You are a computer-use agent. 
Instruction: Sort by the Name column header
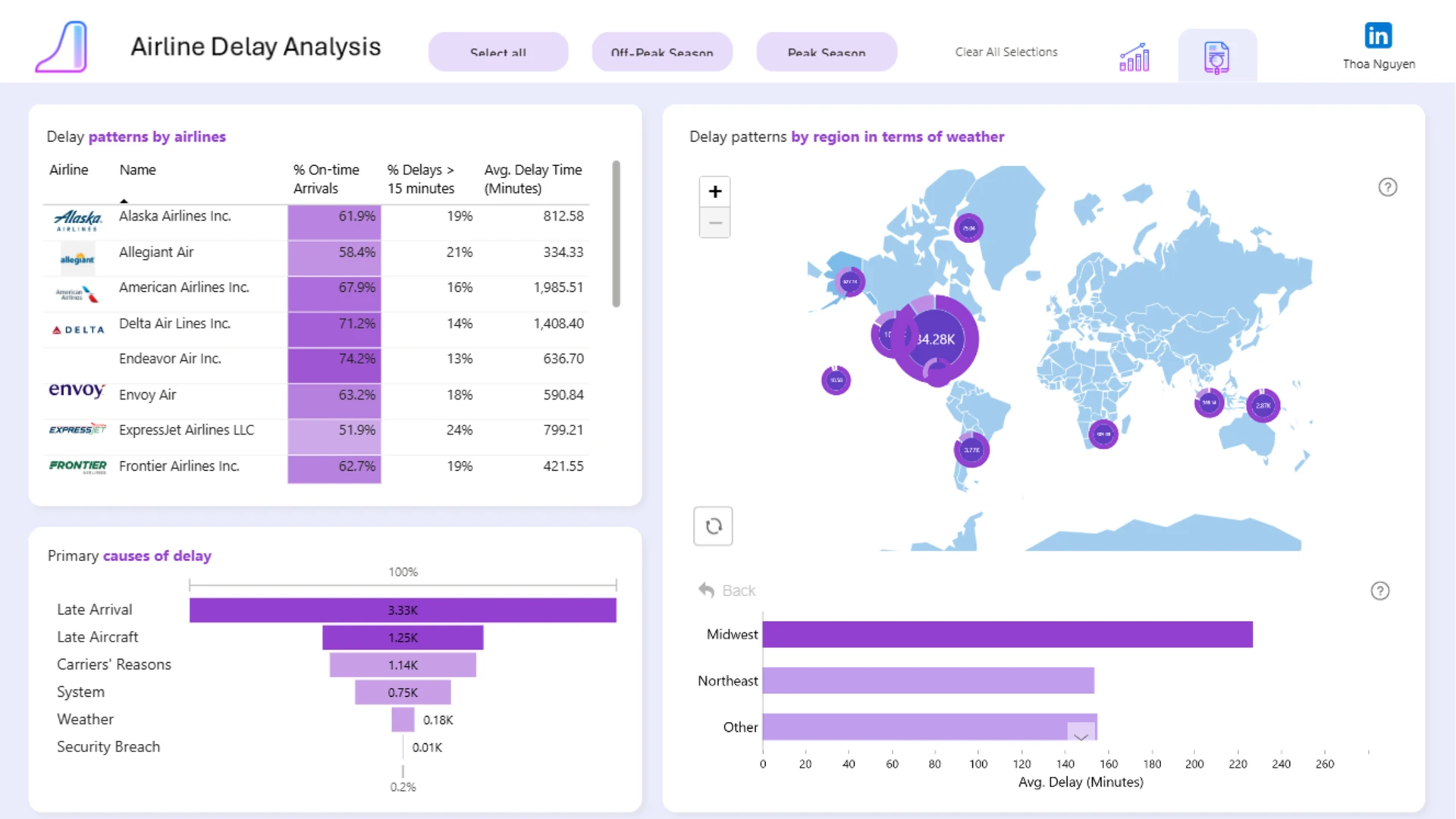[x=137, y=170]
